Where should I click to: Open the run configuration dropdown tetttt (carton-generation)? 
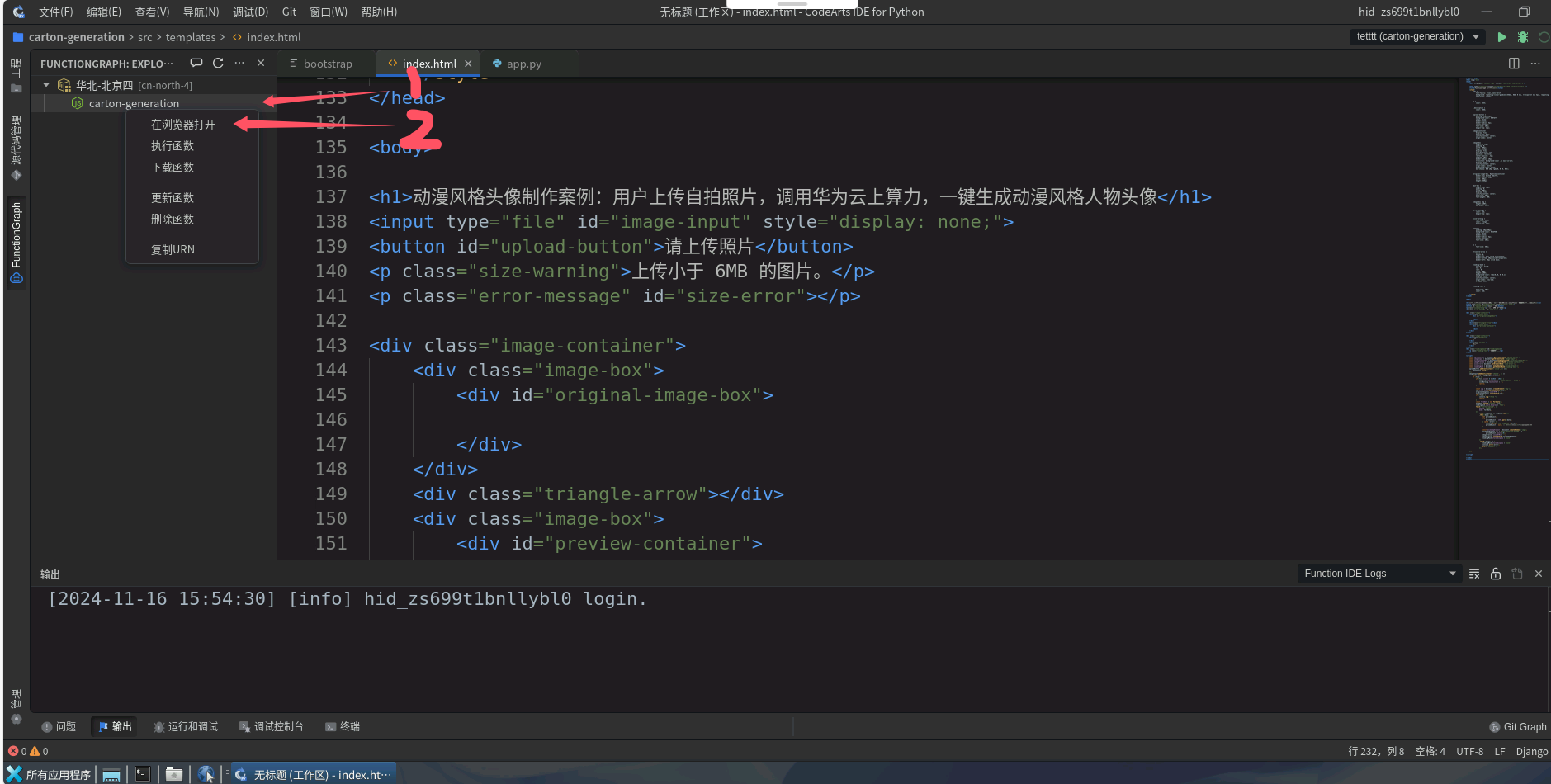pos(1417,36)
